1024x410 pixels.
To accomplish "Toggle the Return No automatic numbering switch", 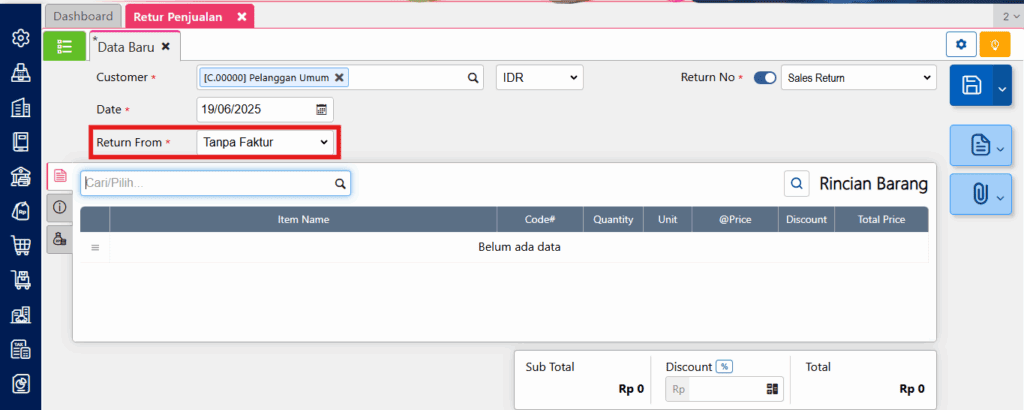I will pos(765,78).
